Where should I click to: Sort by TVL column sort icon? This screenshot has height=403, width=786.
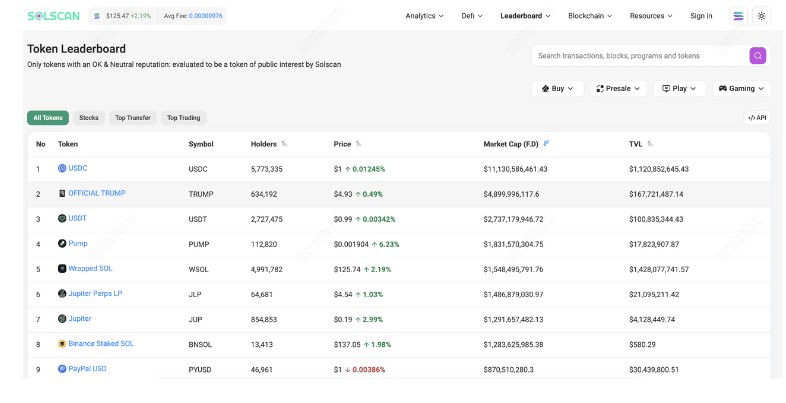[x=650, y=144]
